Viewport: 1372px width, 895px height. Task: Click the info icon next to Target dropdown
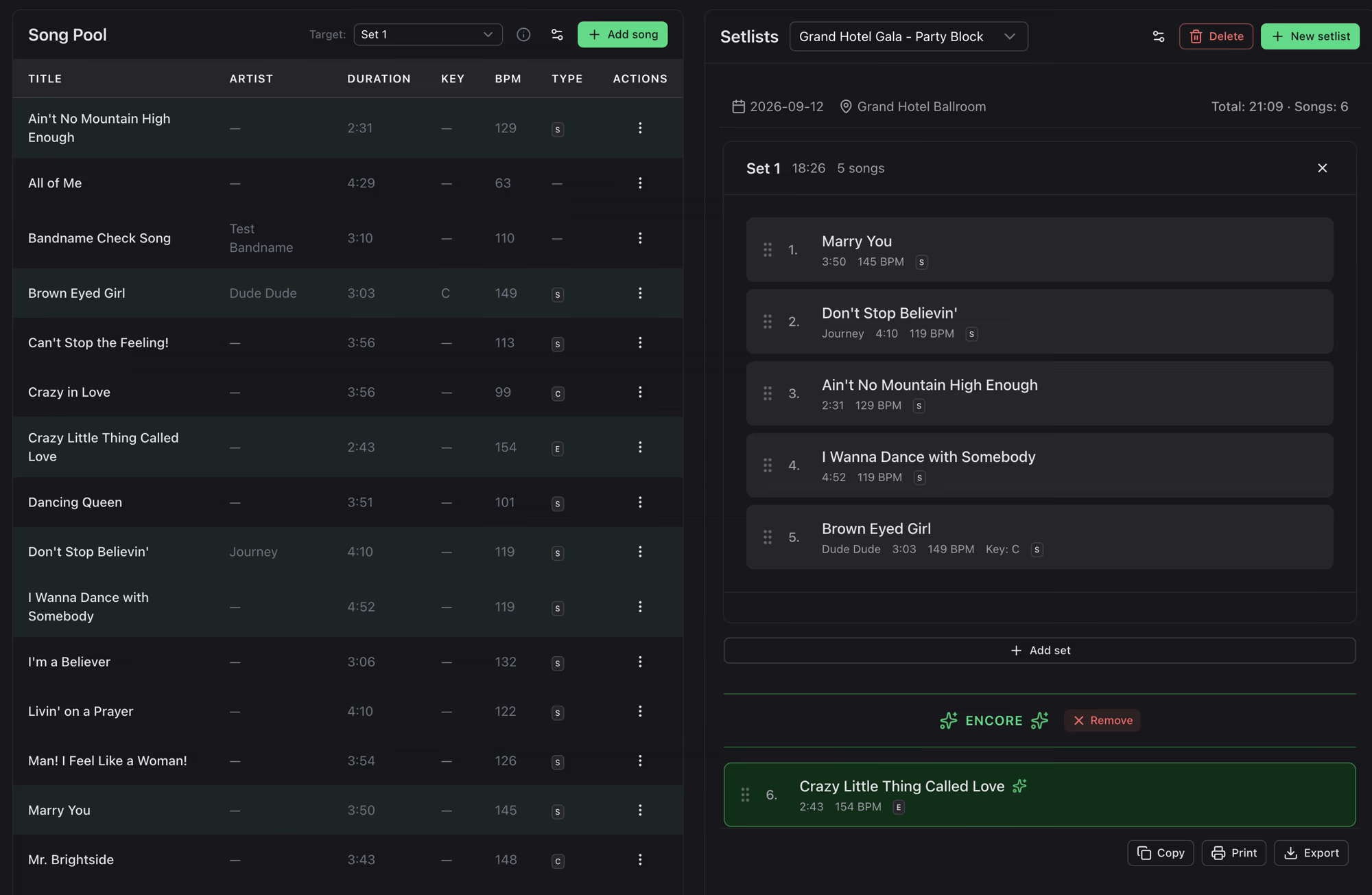(523, 34)
